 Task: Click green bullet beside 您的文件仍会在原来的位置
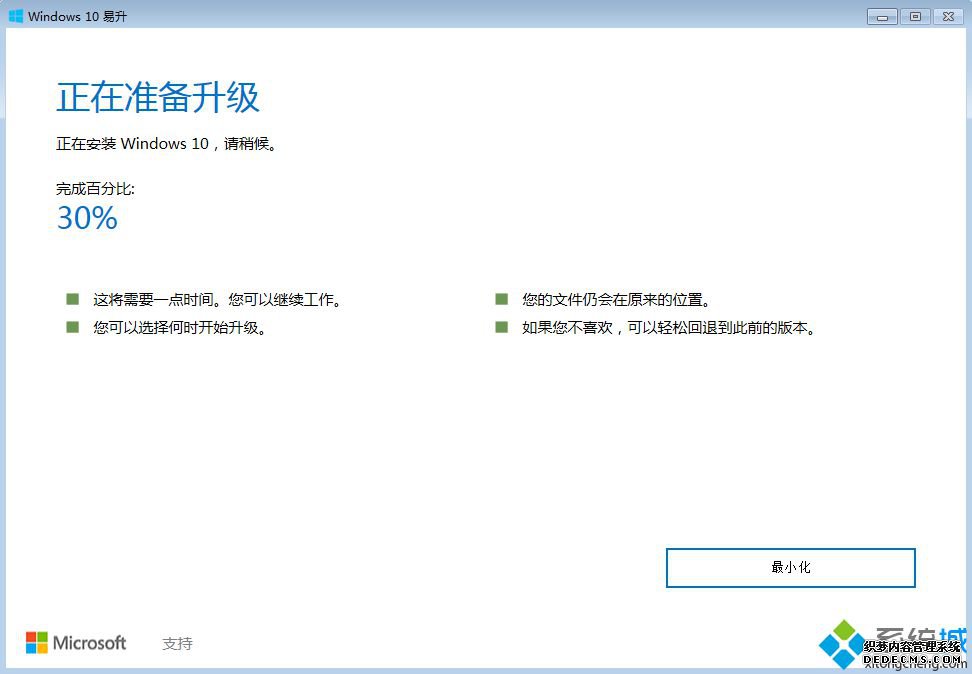pos(501,299)
